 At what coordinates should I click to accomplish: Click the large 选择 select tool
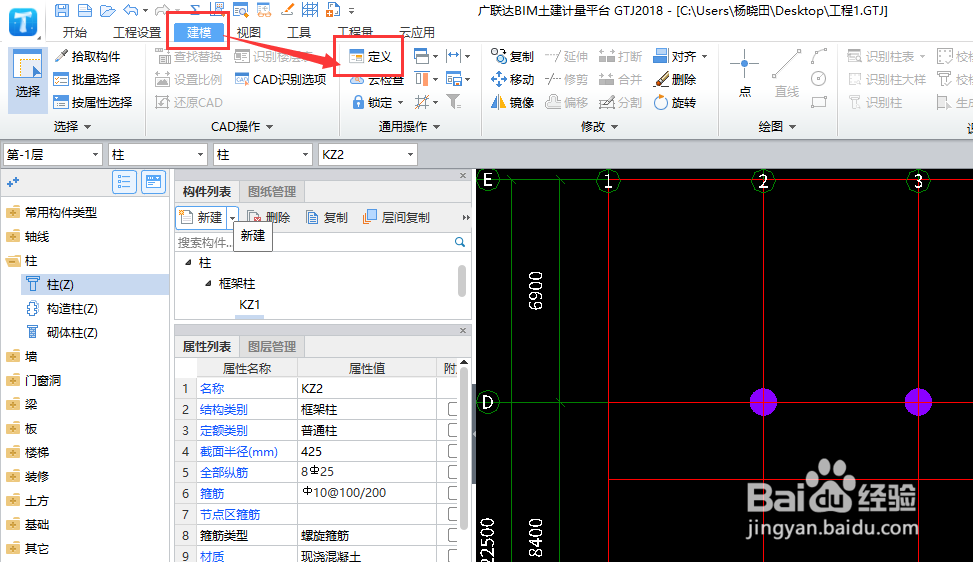(x=27, y=78)
